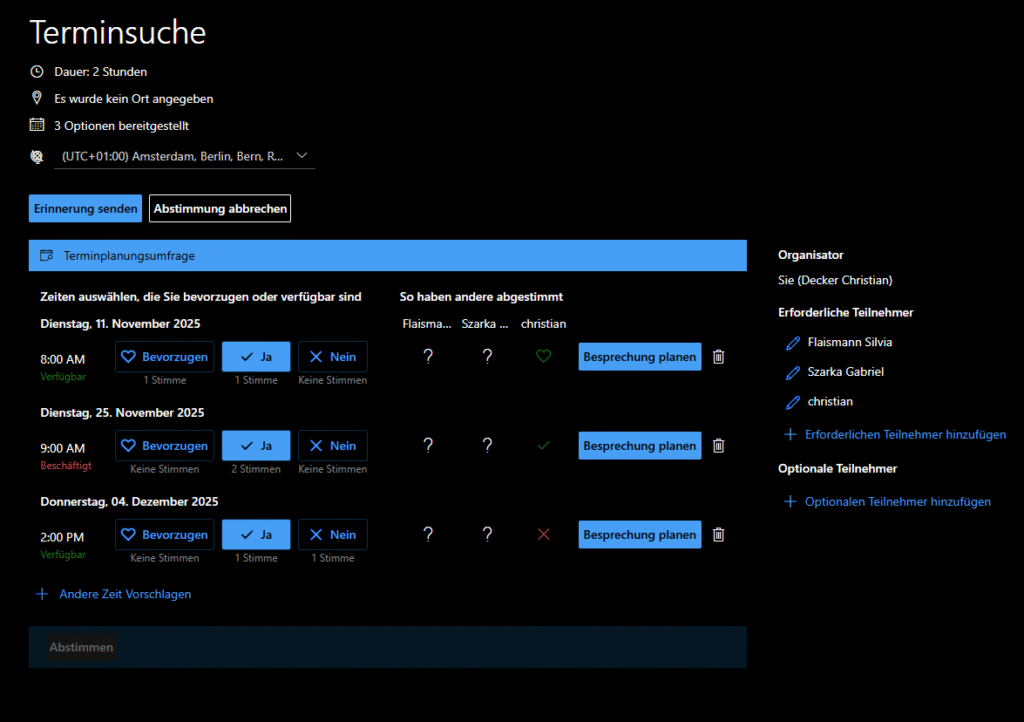The image size is (1024, 722).
Task: Click the Terminplanungsumfrage header bar
Action: (x=387, y=256)
